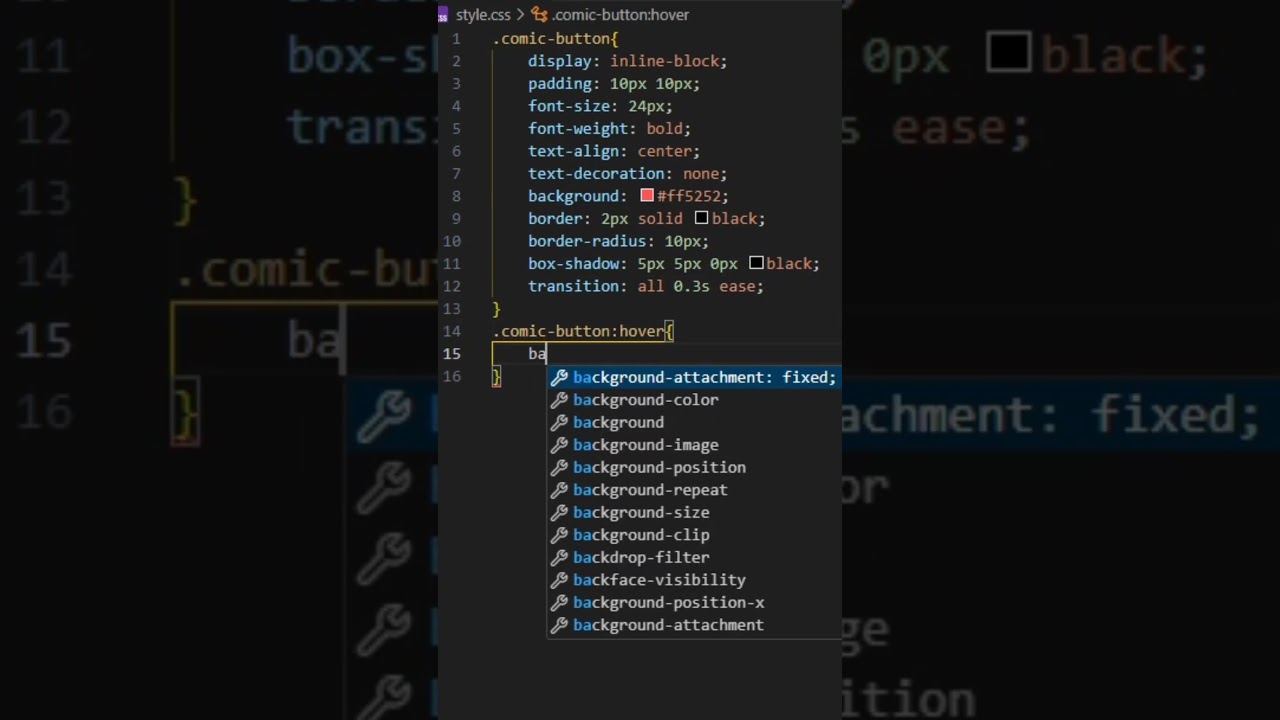The image size is (1280, 720).
Task: Click wrench icon beside background-size
Action: pos(559,512)
